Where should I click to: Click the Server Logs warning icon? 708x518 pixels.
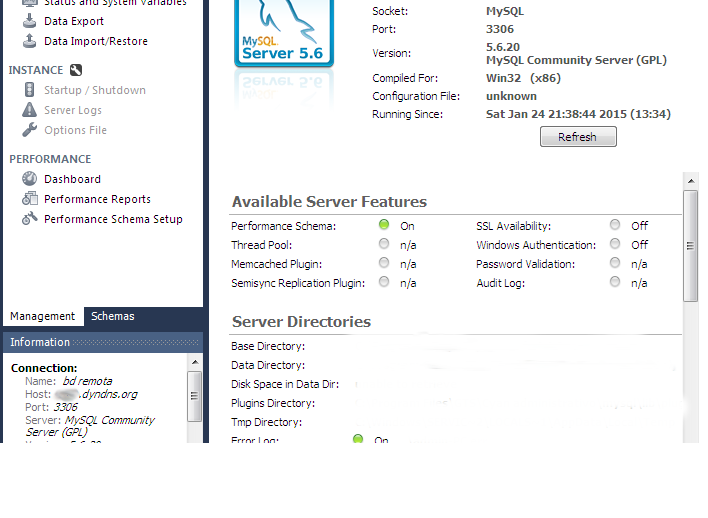tap(29, 110)
